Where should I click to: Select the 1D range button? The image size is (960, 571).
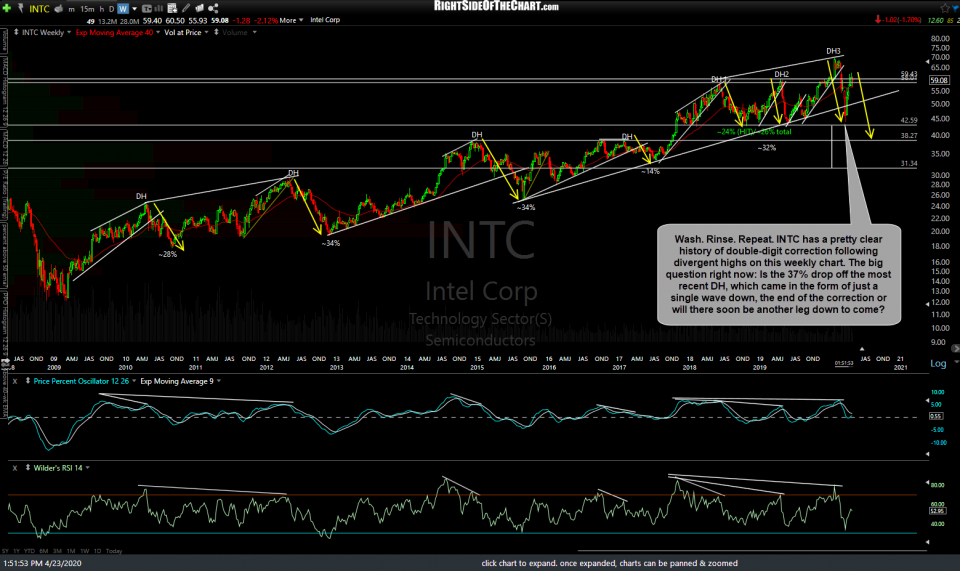[x=97, y=551]
